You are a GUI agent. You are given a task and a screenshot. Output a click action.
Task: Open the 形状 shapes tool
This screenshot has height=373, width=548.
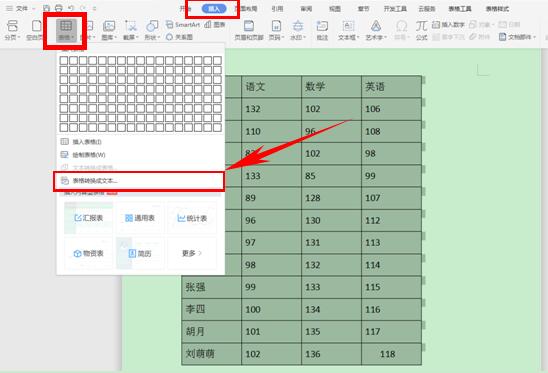click(152, 30)
